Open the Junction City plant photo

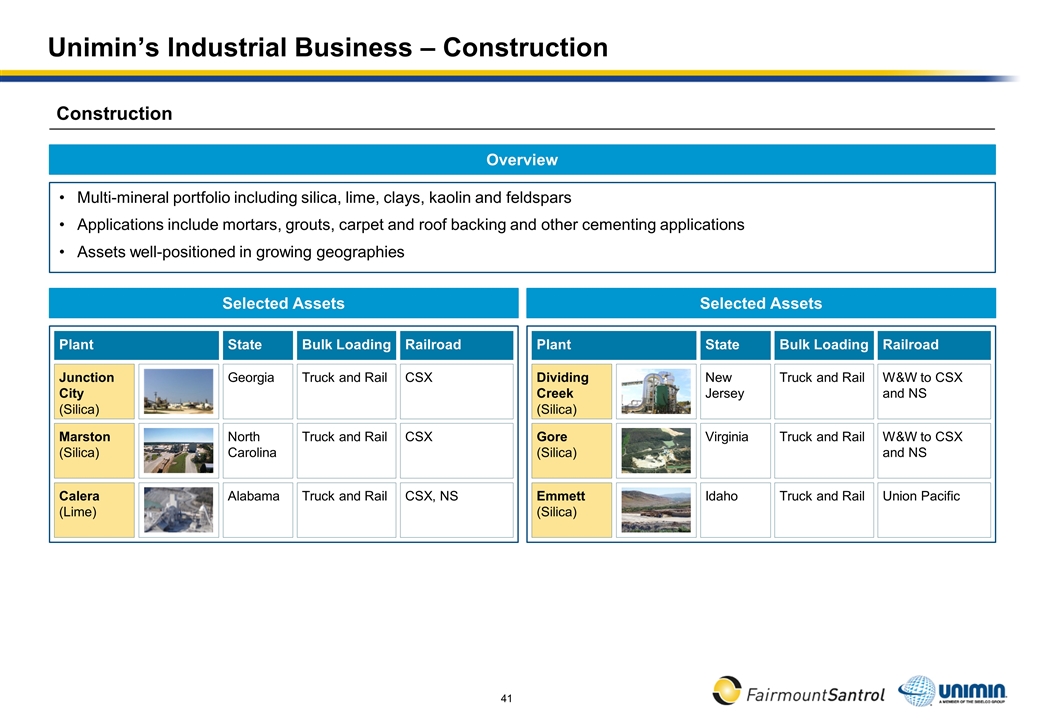pyautogui.click(x=178, y=391)
